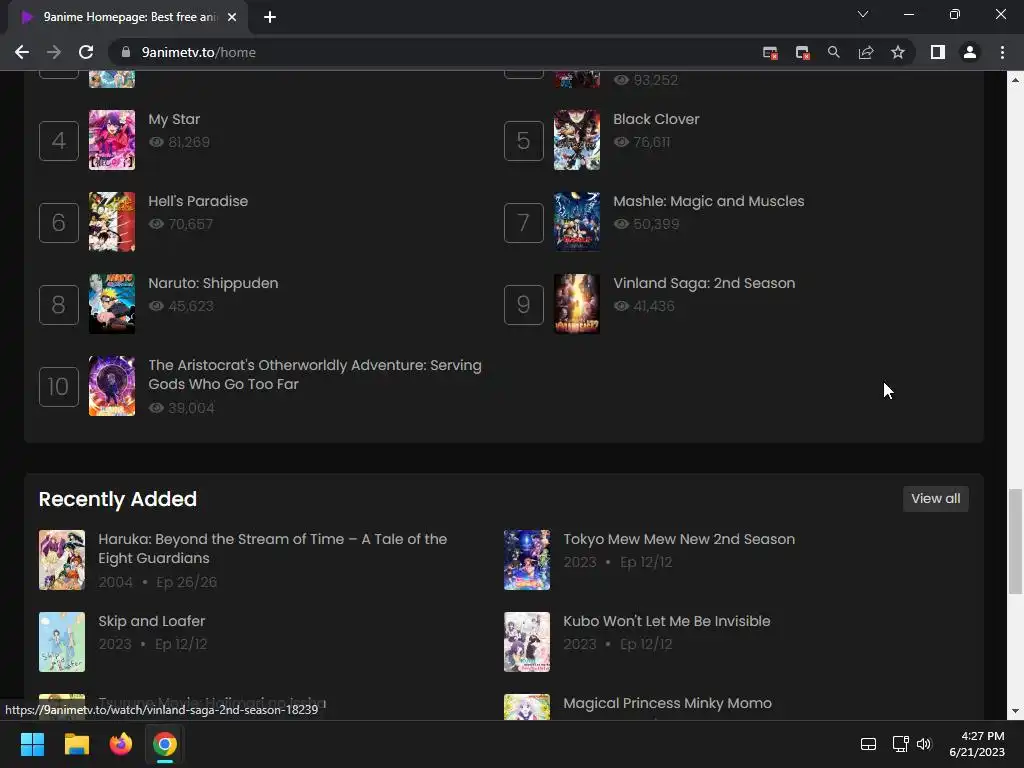Open Naruto: Shippuden title link
This screenshot has width=1024, height=768.
[x=213, y=283]
